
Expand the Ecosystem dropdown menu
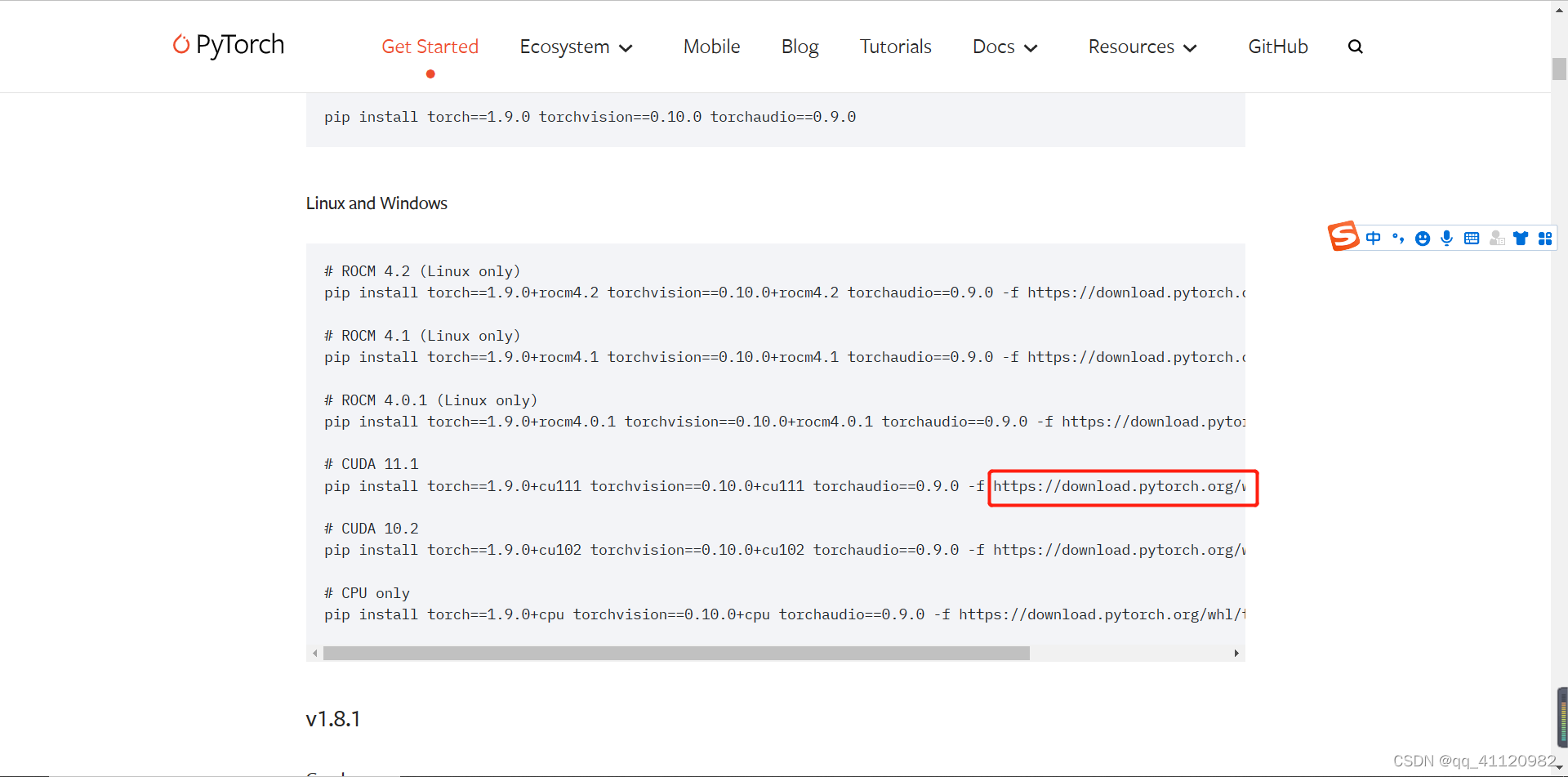click(577, 47)
